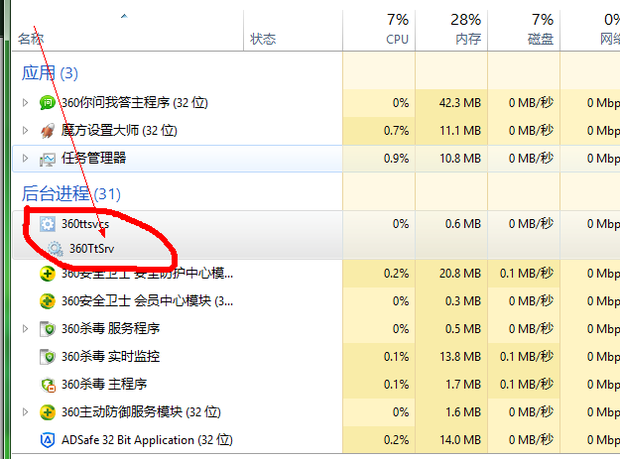Select 360安全卫士 会员中心模块 process name
This screenshot has width=620, height=459.
(x=147, y=301)
